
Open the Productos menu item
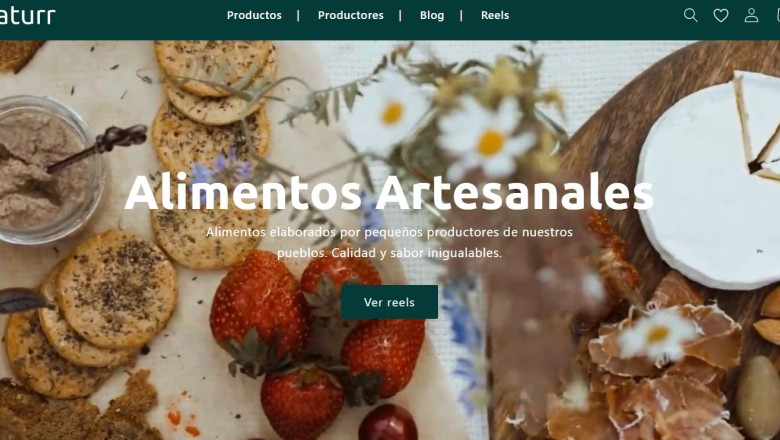coord(254,15)
